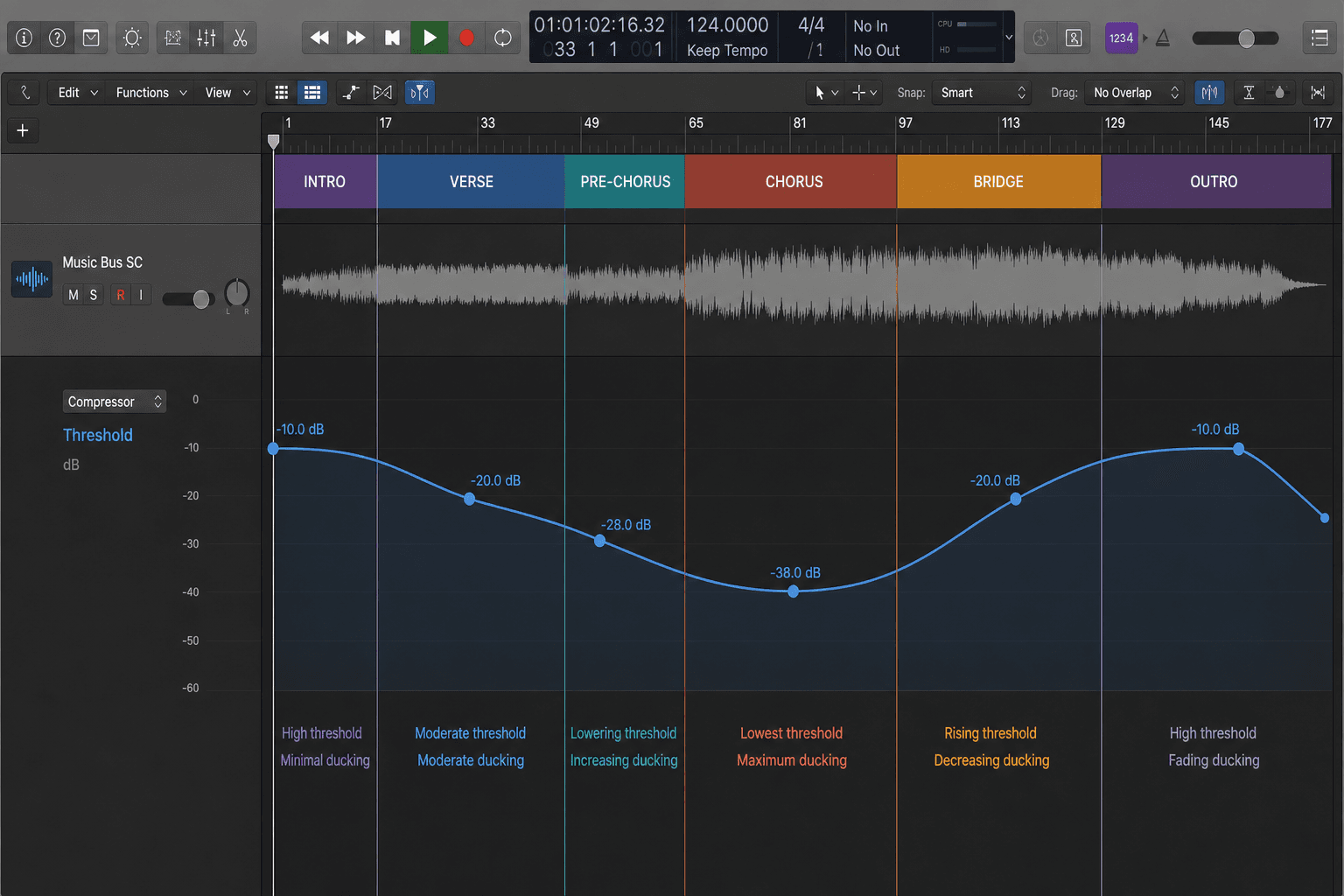
Task: Go to project beginning
Action: [x=392, y=38]
